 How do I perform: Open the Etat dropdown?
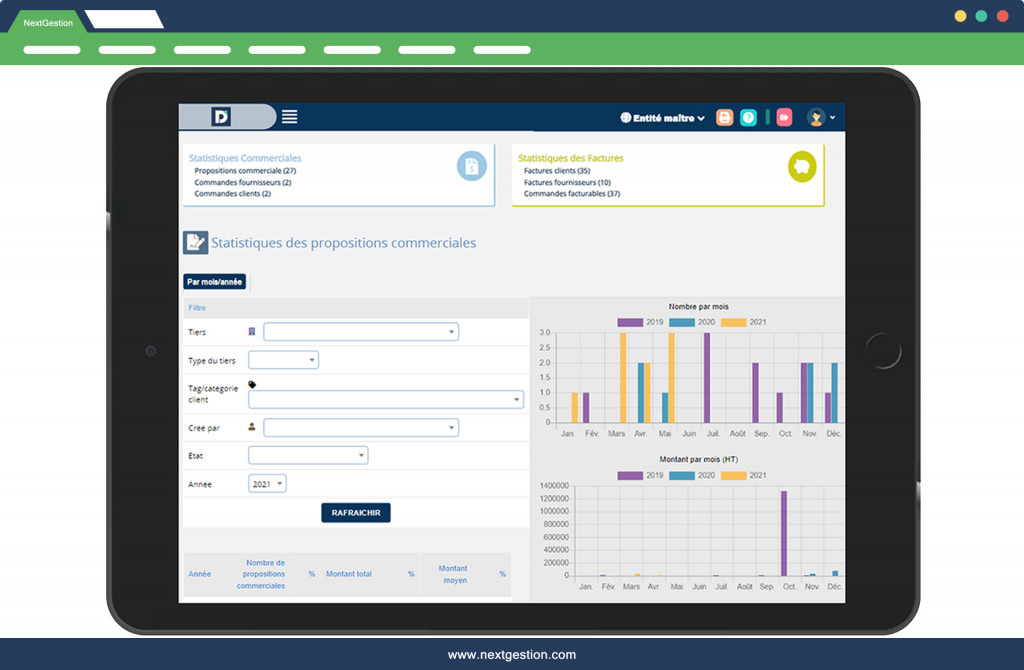pos(308,455)
